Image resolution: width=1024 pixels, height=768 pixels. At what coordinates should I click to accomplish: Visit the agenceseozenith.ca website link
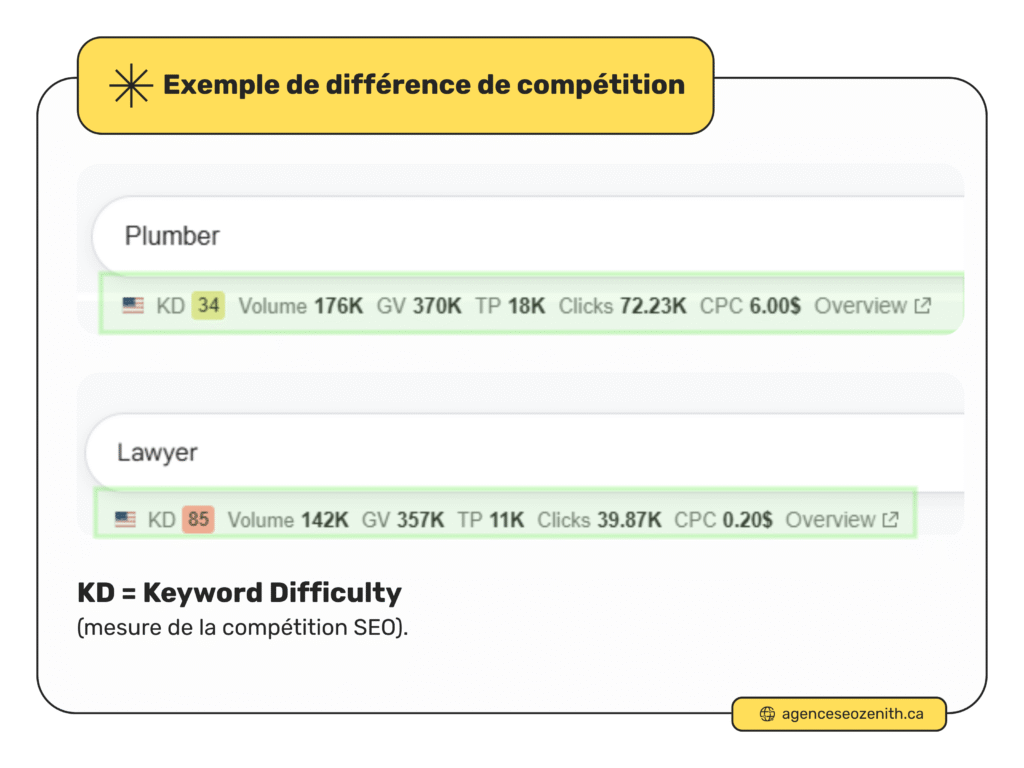tap(852, 714)
